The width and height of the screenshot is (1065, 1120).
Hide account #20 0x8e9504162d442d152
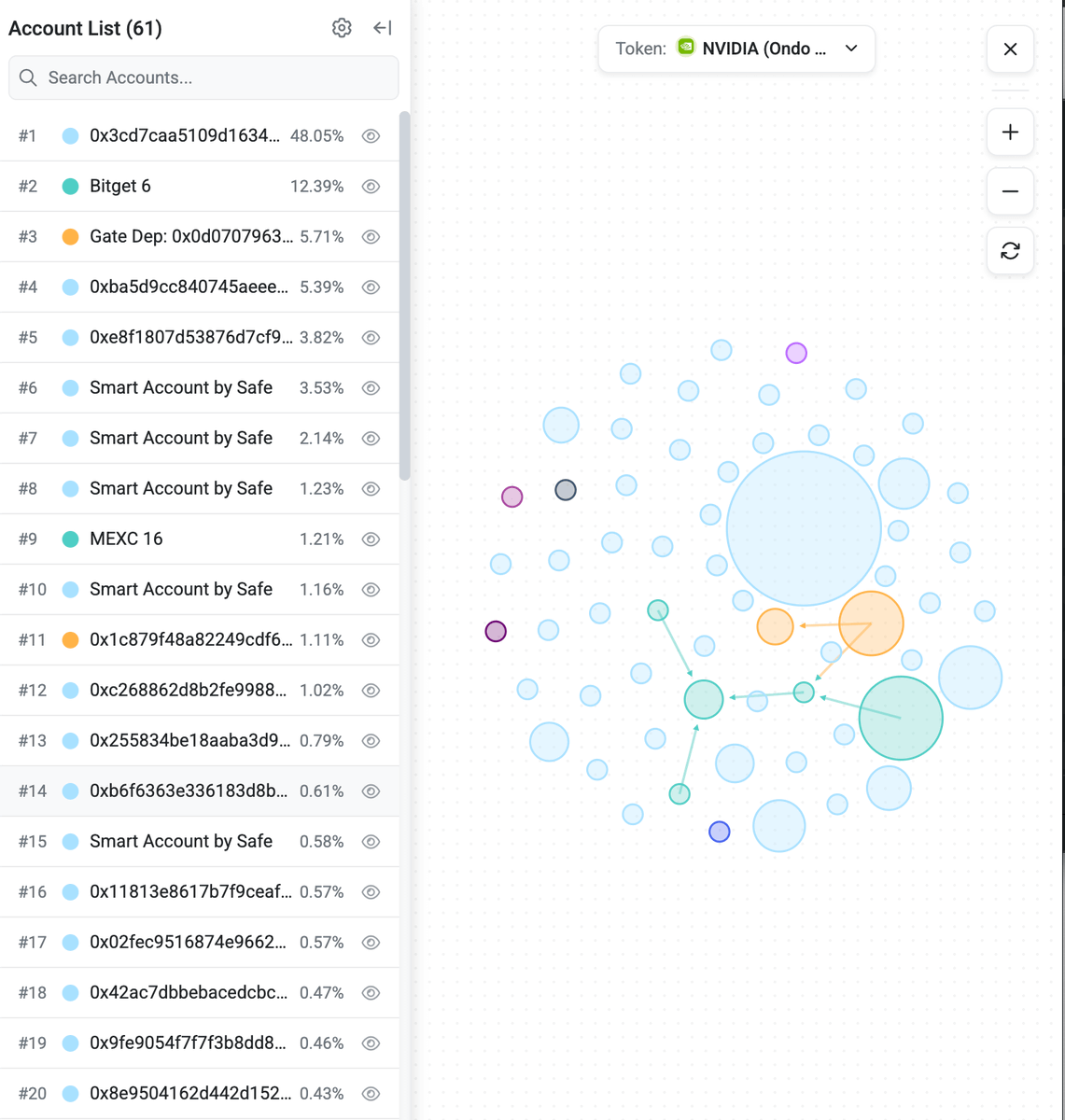click(x=371, y=1094)
